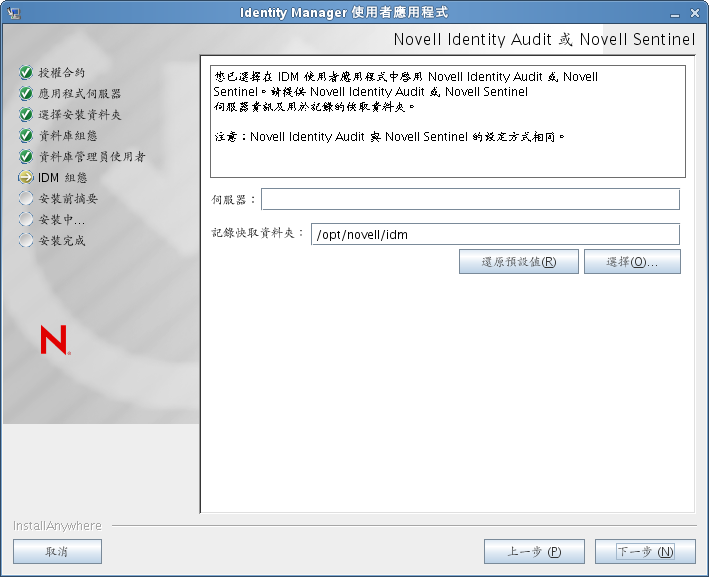Select the 應用程式伺服器 step label
Viewport: 709px width, 577px height.
[80, 94]
